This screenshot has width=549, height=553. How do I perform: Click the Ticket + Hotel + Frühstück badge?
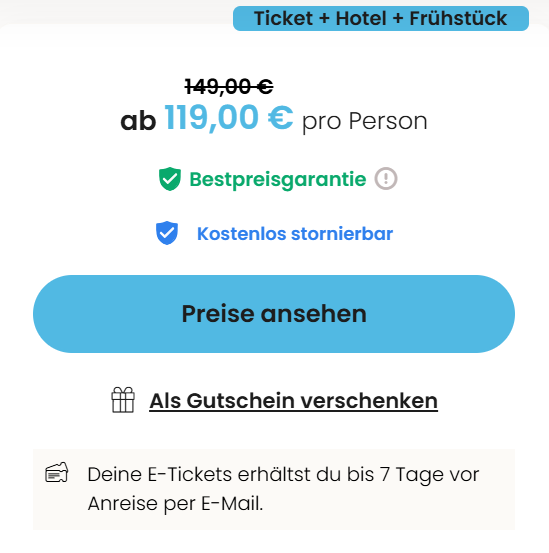[x=381, y=18]
